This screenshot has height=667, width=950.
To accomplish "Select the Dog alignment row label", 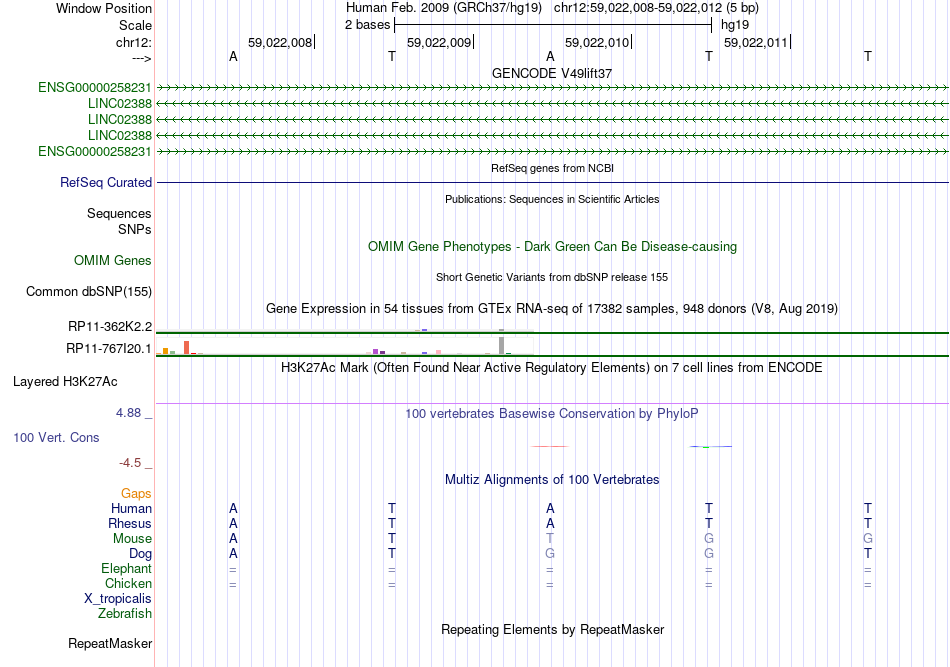I will 140,554.
